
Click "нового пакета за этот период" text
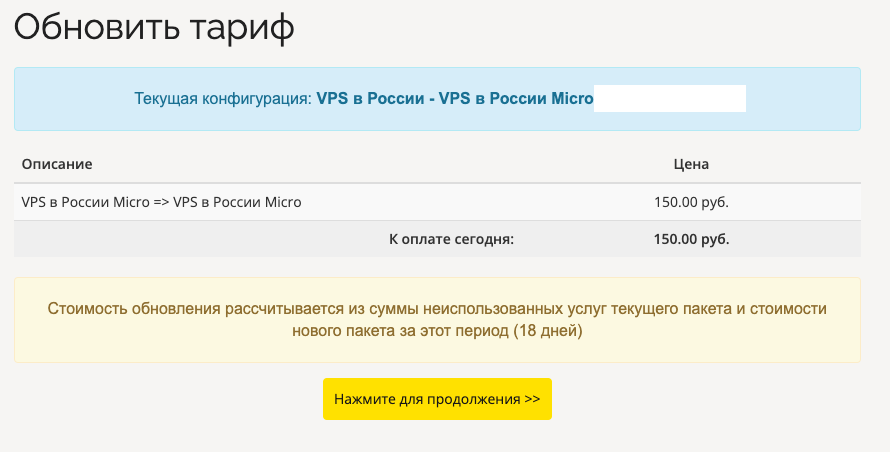coord(400,331)
